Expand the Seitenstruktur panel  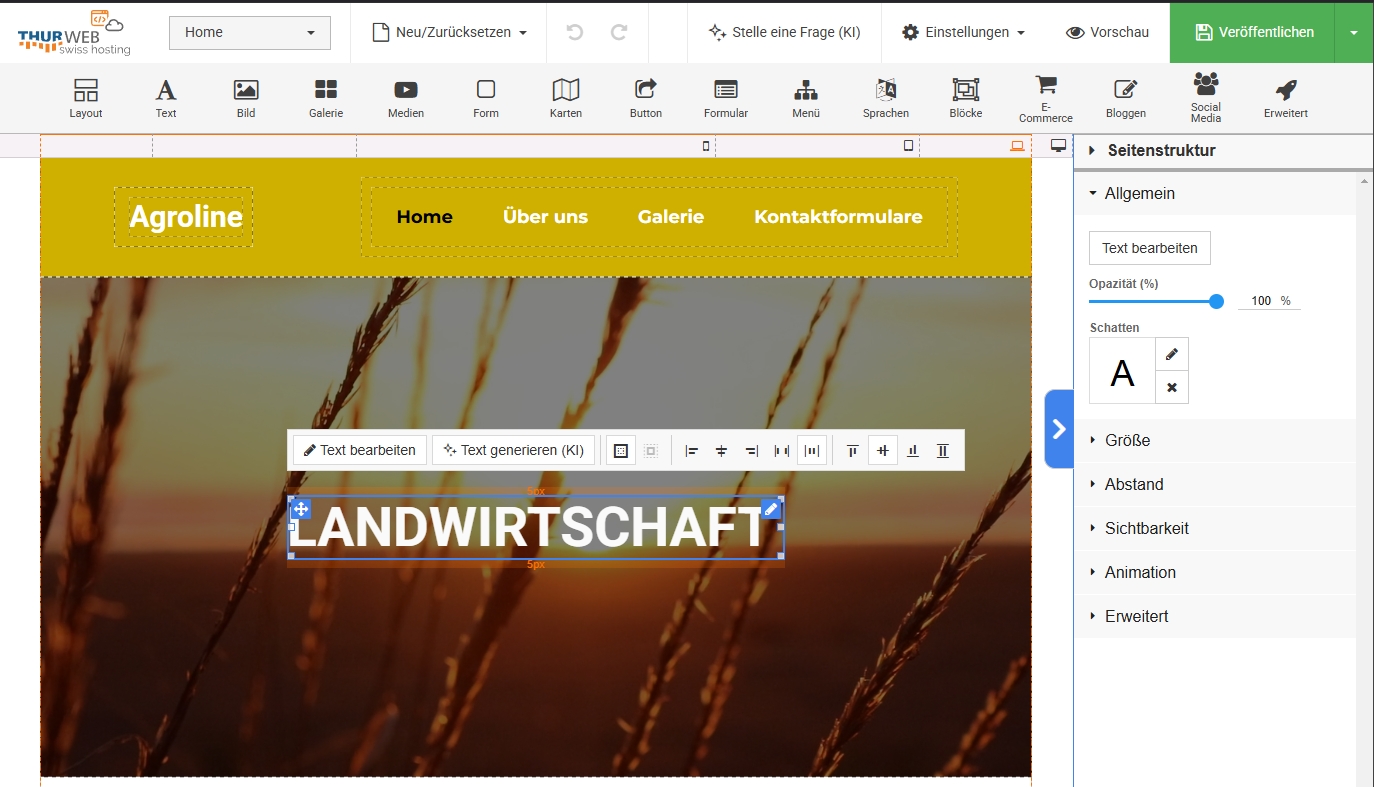coord(1160,151)
